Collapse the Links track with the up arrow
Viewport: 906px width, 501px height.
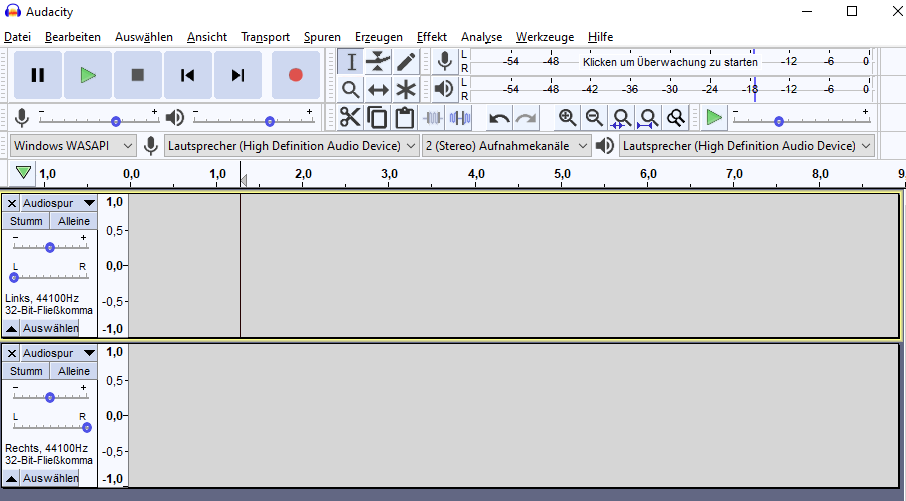[11, 328]
